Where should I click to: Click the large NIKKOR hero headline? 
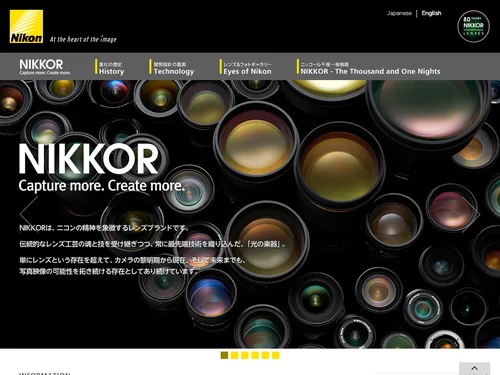[89, 159]
